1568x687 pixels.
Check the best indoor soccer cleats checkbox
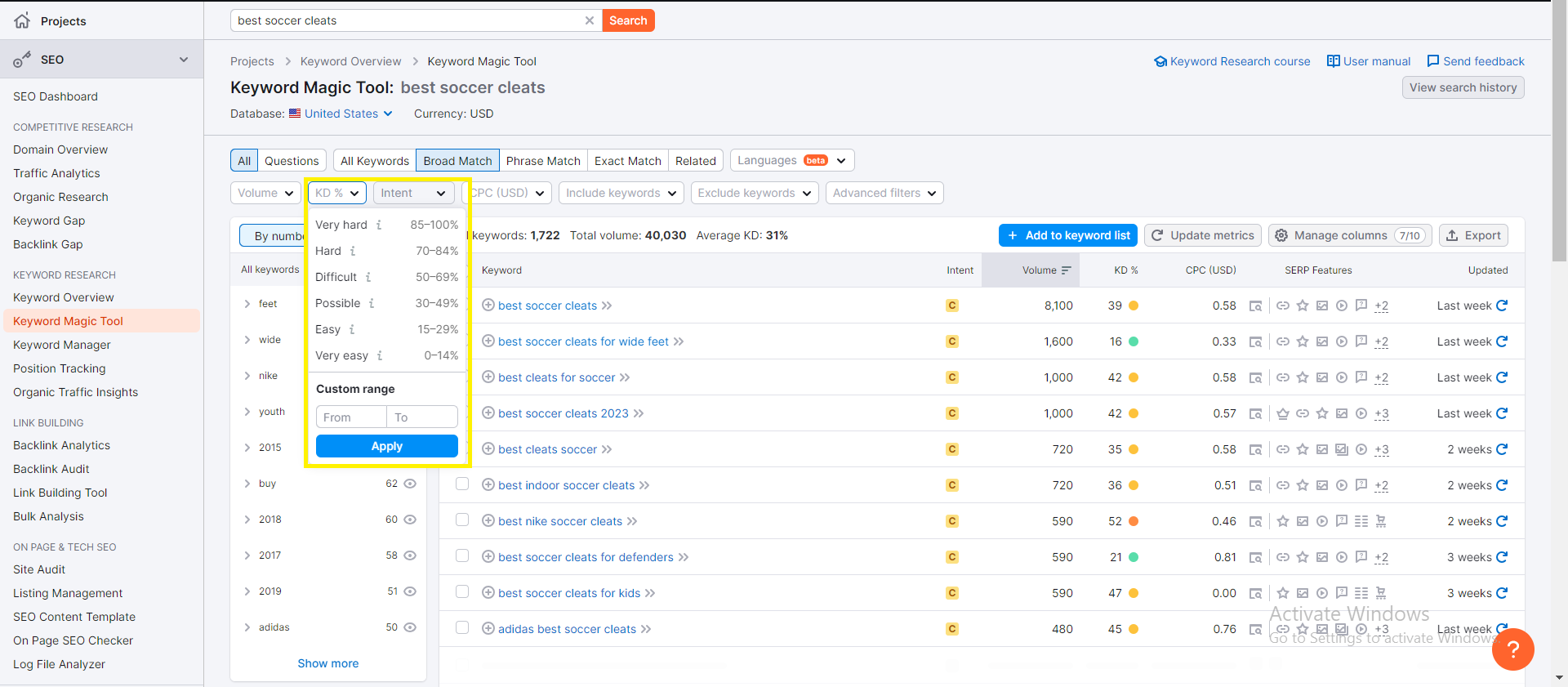coord(462,484)
